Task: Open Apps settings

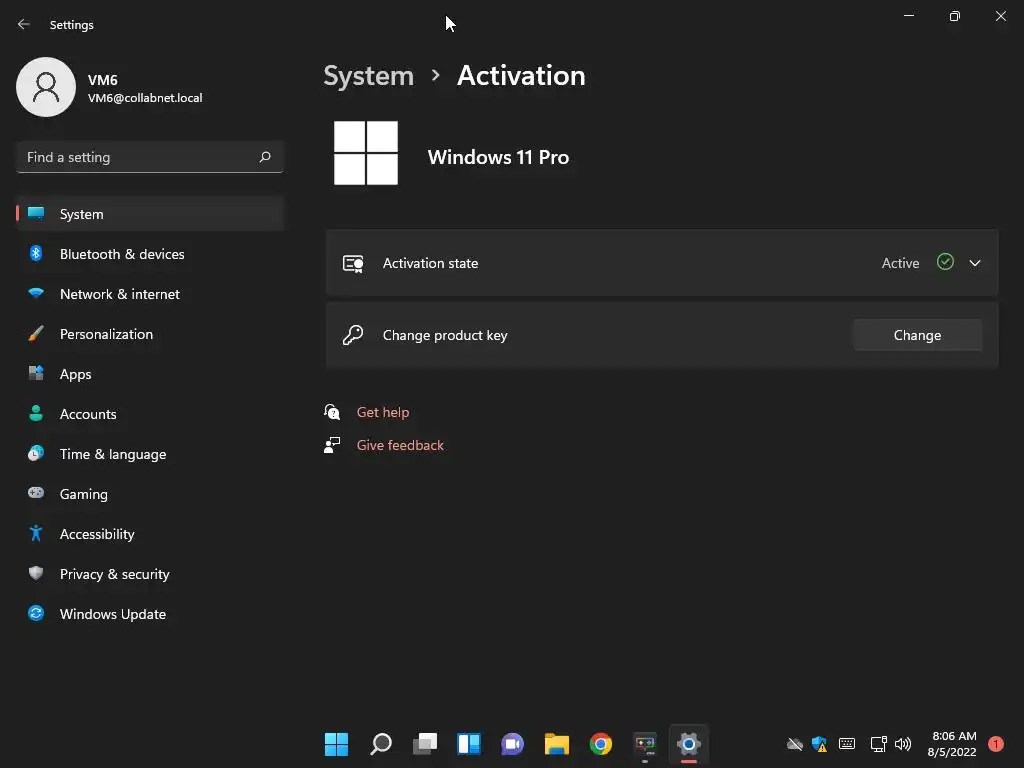Action: click(150, 374)
